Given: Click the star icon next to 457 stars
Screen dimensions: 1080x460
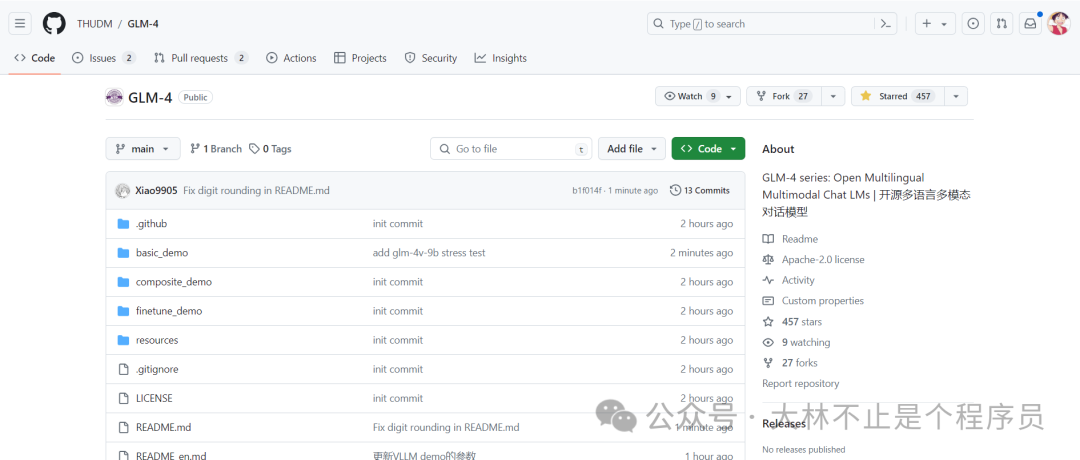Looking at the screenshot, I should point(768,322).
